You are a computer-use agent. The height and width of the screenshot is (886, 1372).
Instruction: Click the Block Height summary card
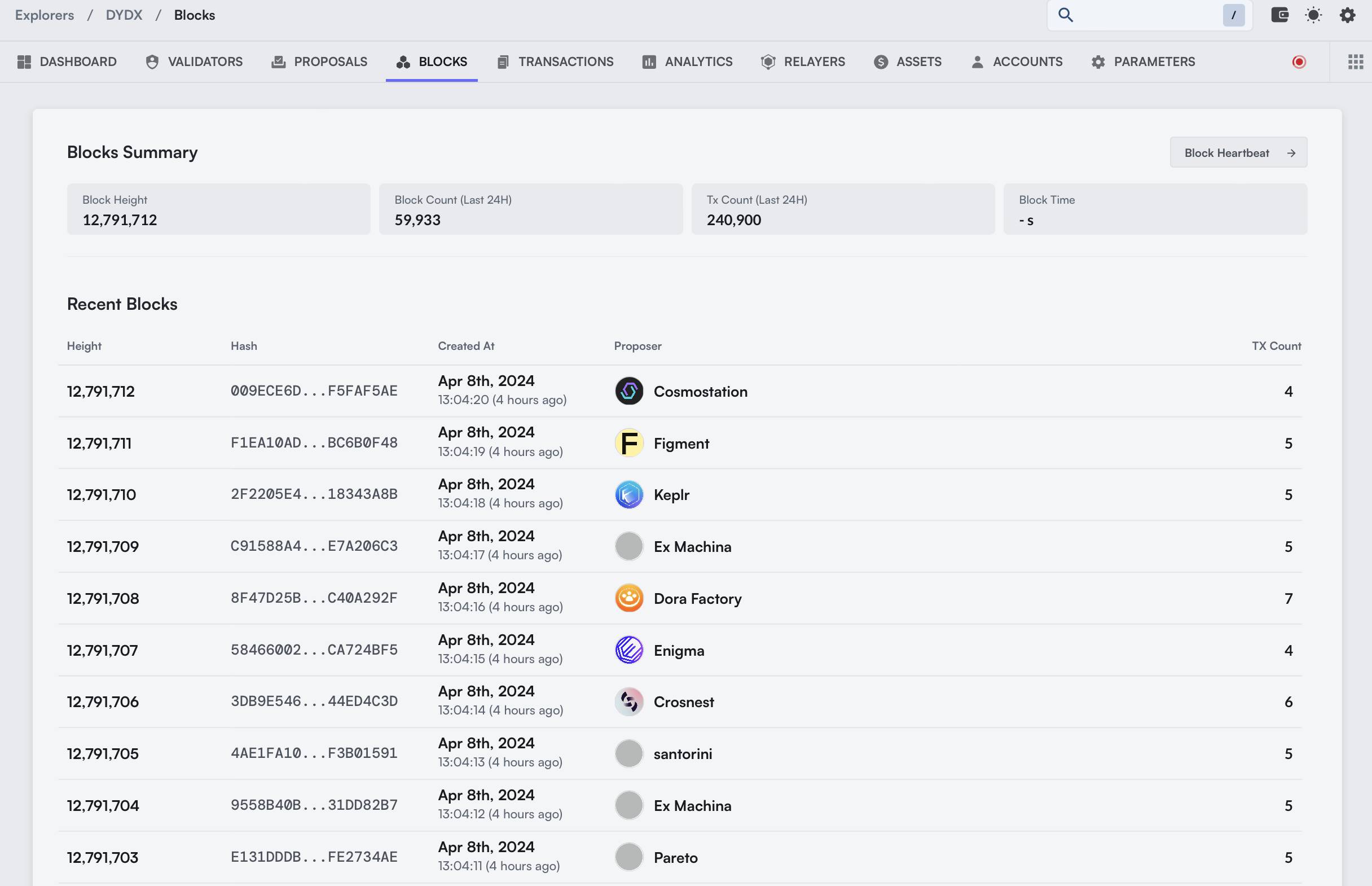coord(218,209)
